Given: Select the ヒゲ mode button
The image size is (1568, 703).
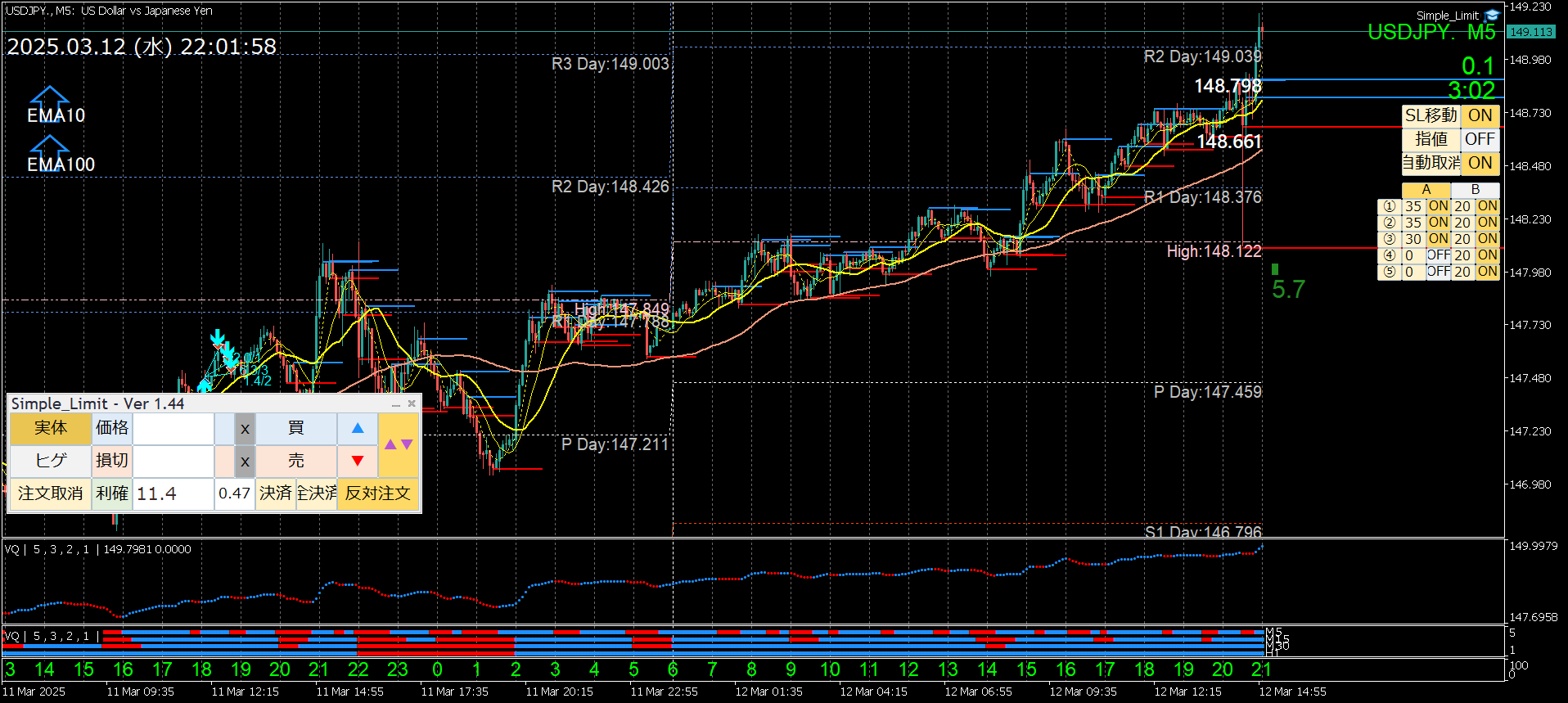Looking at the screenshot, I should (50, 461).
